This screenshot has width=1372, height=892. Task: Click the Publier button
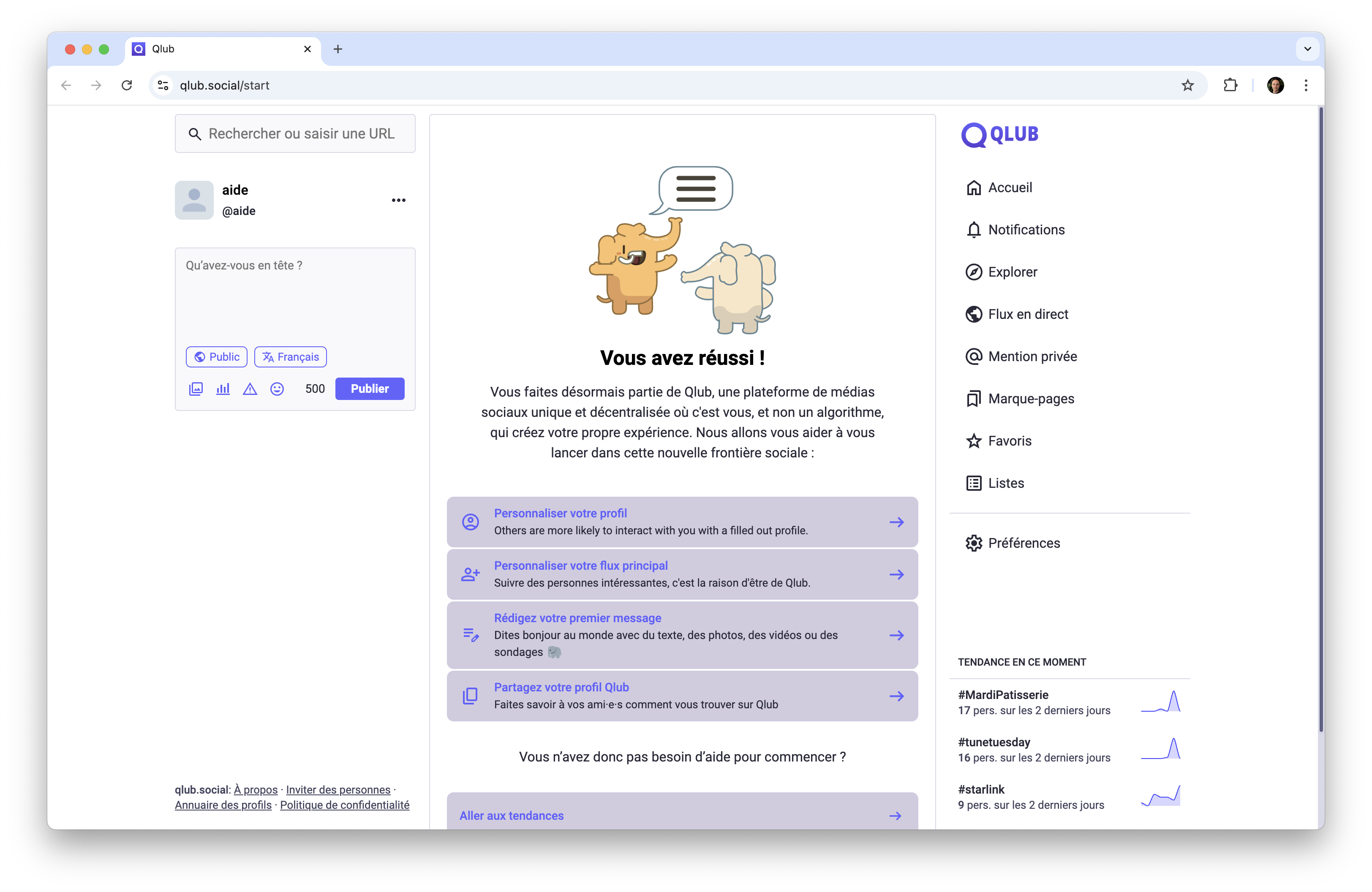coord(370,389)
